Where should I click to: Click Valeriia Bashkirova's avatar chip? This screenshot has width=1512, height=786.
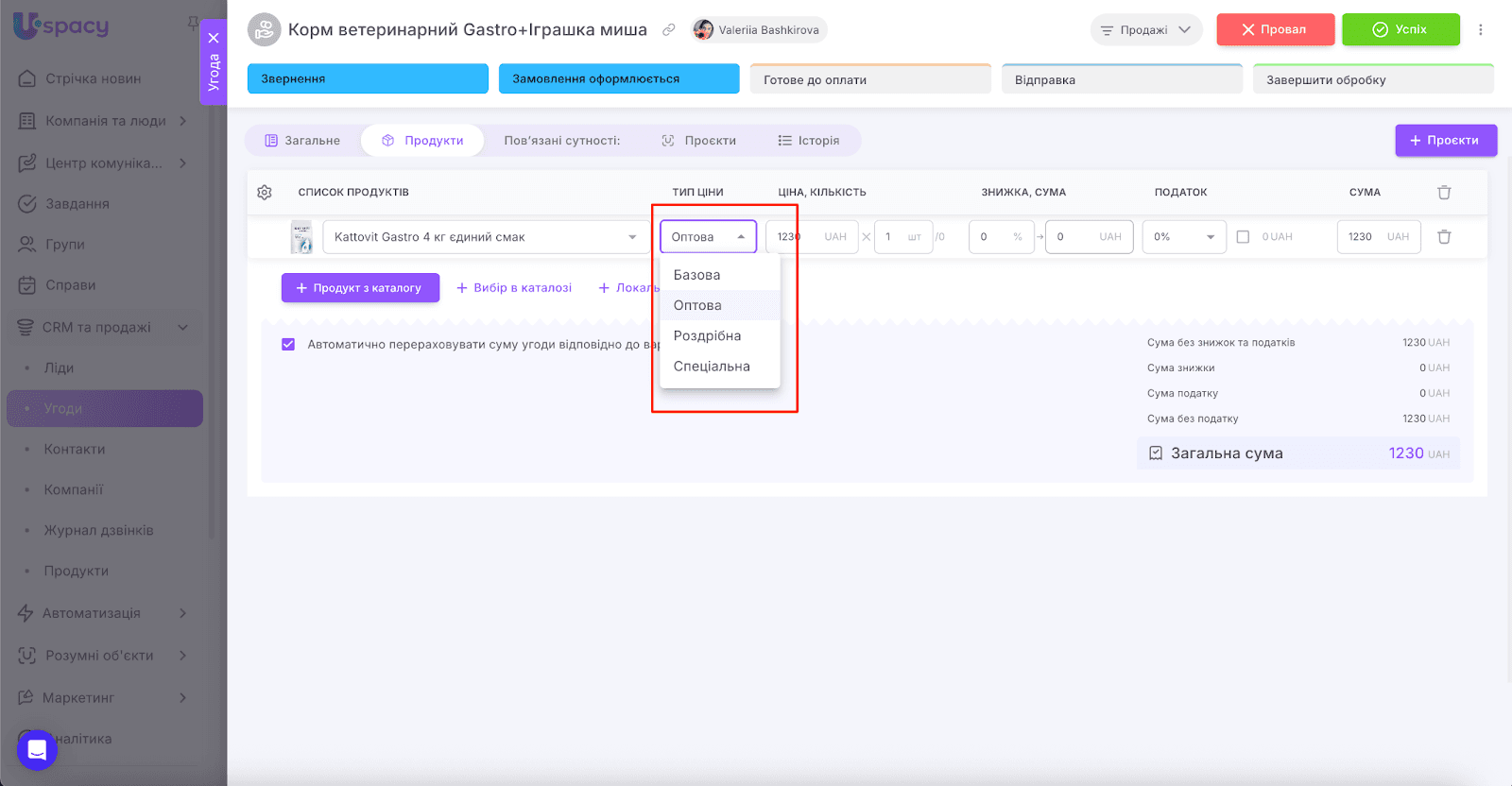[x=758, y=30]
